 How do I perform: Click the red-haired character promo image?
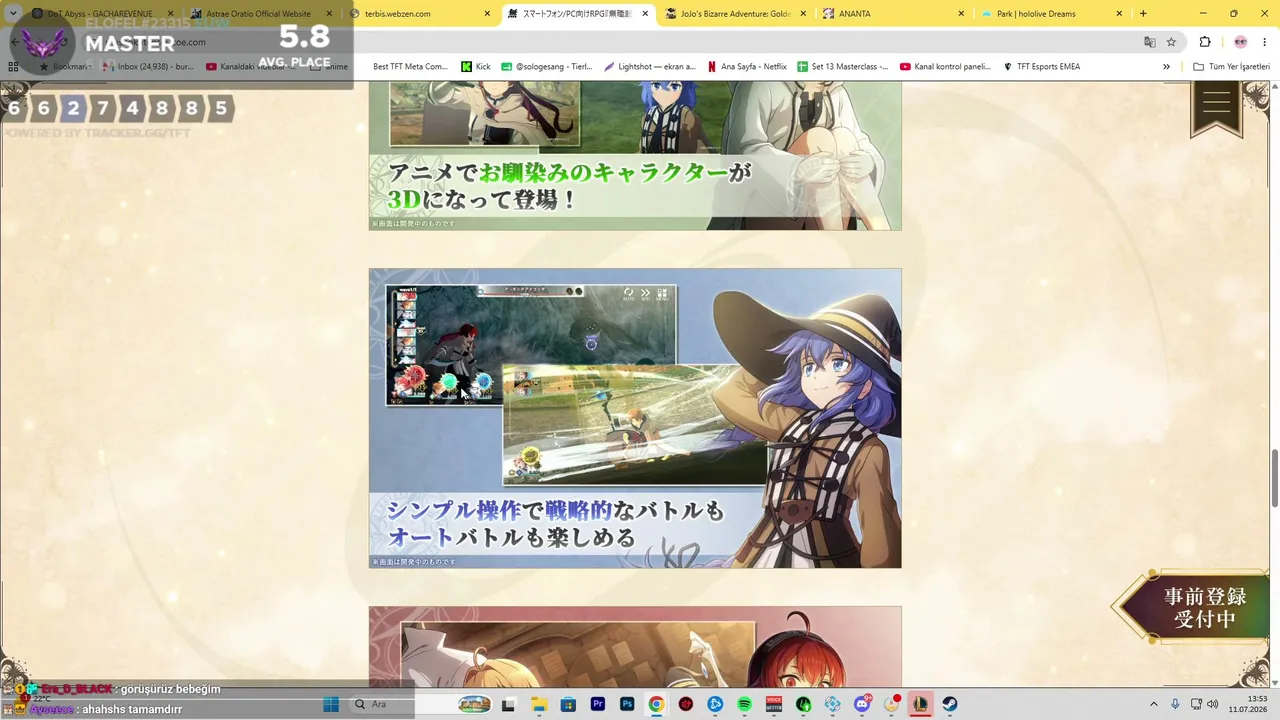(635, 647)
